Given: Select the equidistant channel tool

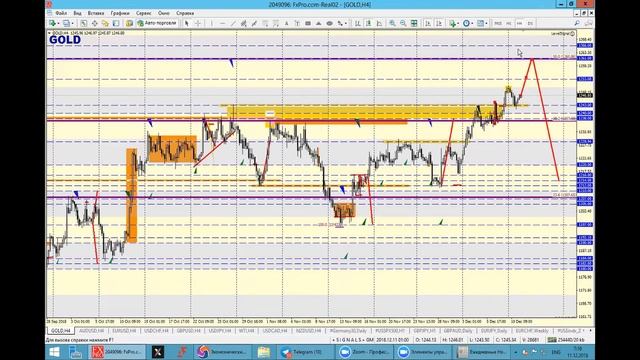Looking at the screenshot, I should tap(243, 23).
